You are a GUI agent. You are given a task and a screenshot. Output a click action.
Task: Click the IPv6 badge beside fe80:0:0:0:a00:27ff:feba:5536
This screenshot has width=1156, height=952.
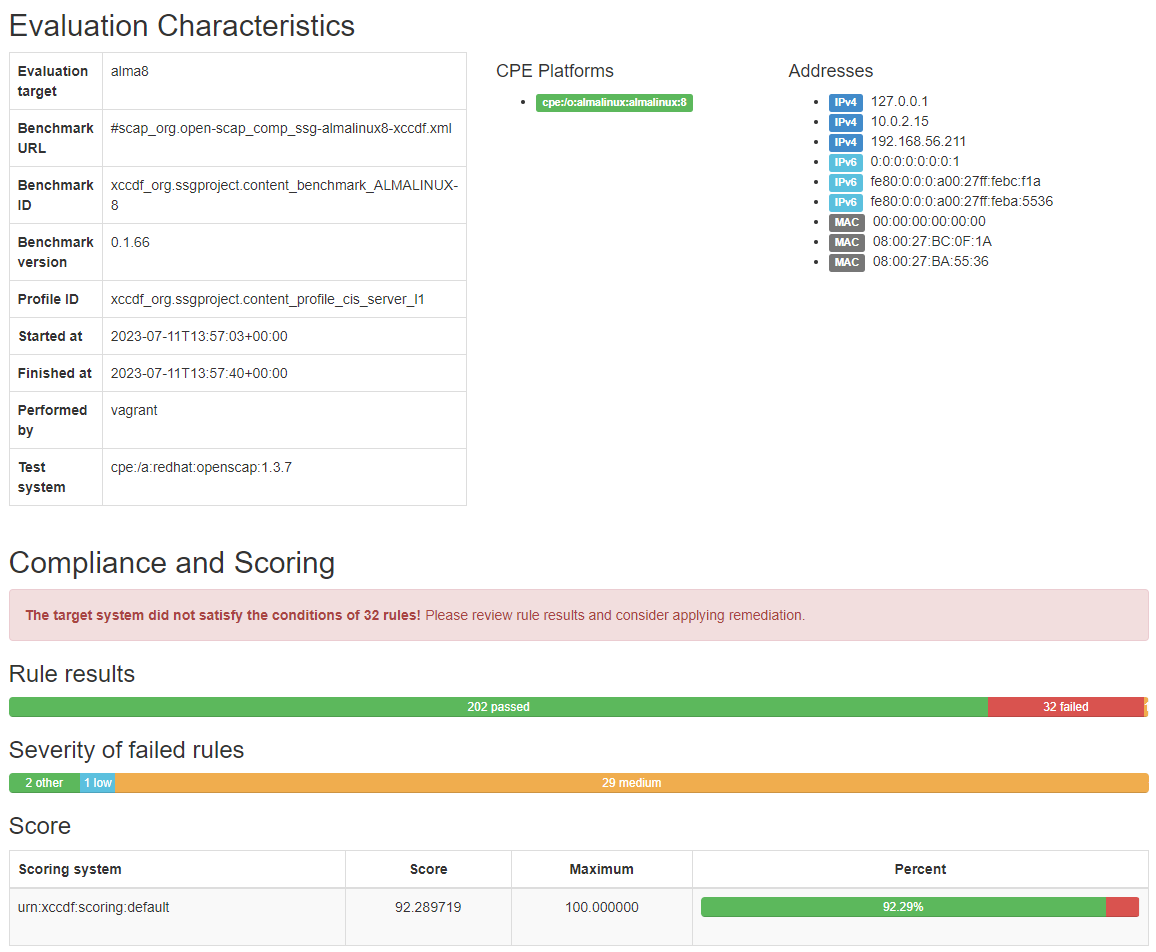(846, 202)
